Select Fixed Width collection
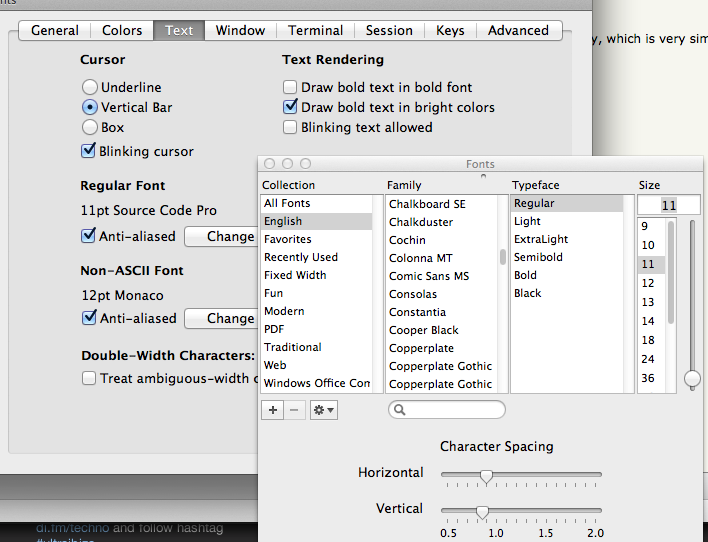708x542 pixels. click(x=316, y=275)
